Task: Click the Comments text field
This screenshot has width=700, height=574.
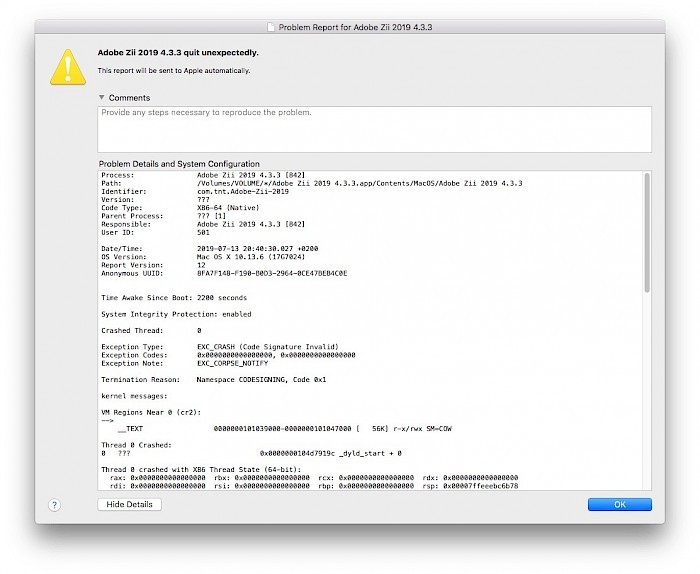Action: click(x=374, y=129)
